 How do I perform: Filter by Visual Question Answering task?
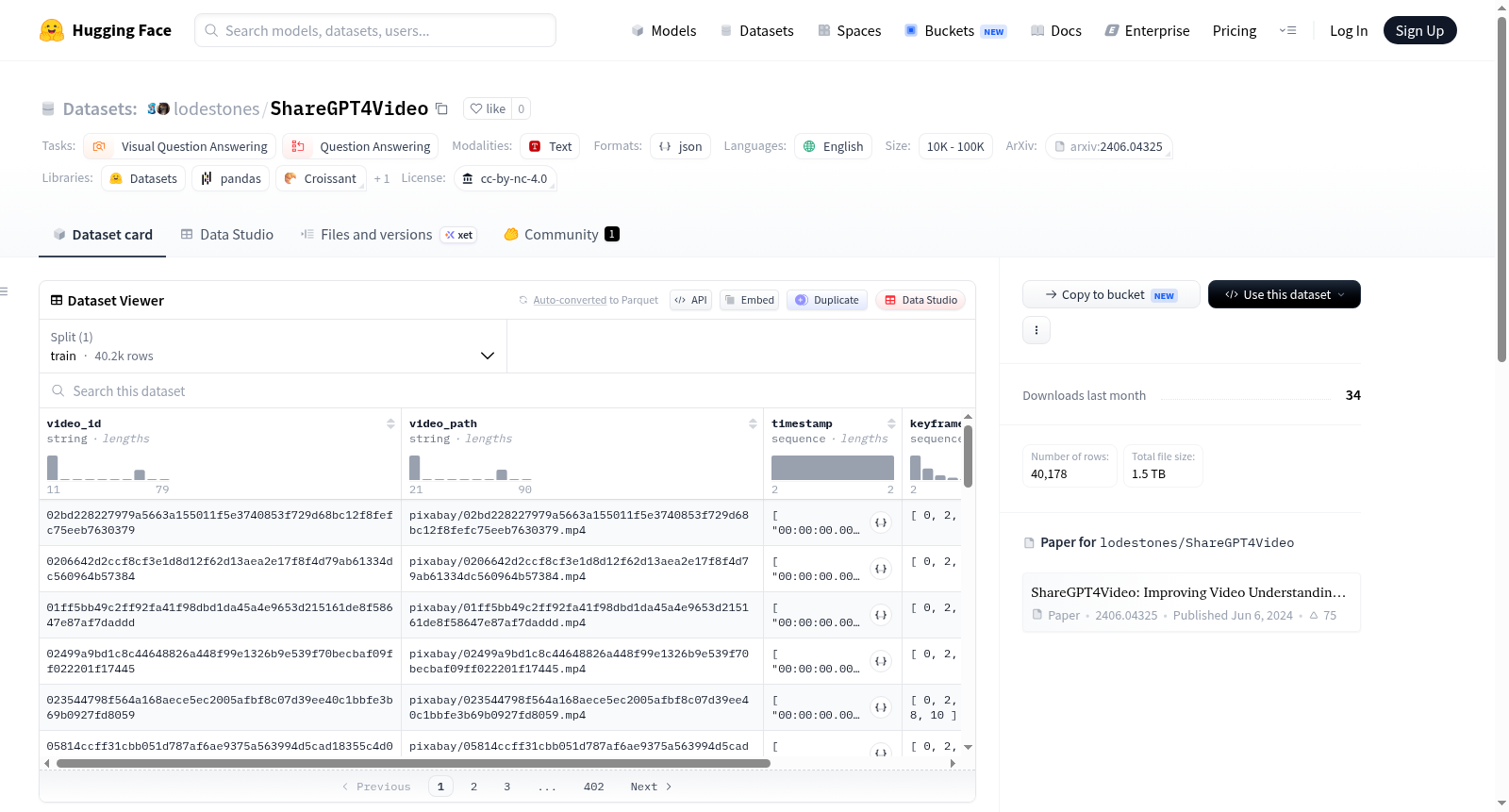179,146
